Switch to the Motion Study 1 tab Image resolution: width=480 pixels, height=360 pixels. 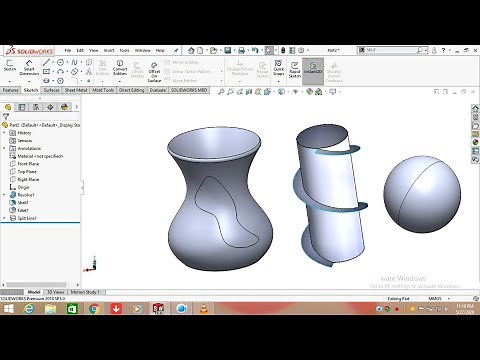click(x=85, y=292)
